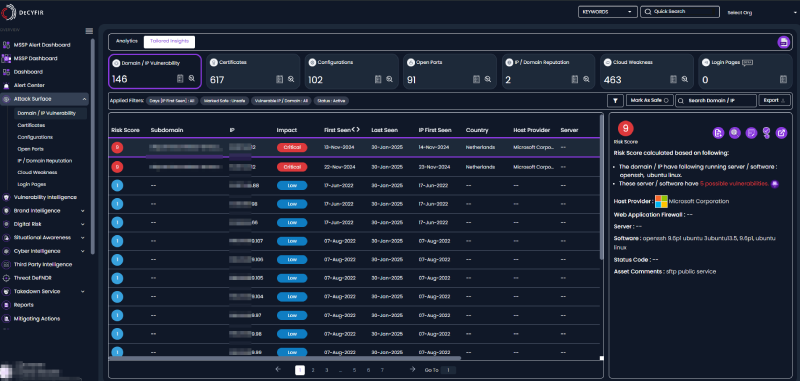Open report icon on Cloud Weakness card
The image size is (800, 381).
[673, 79]
